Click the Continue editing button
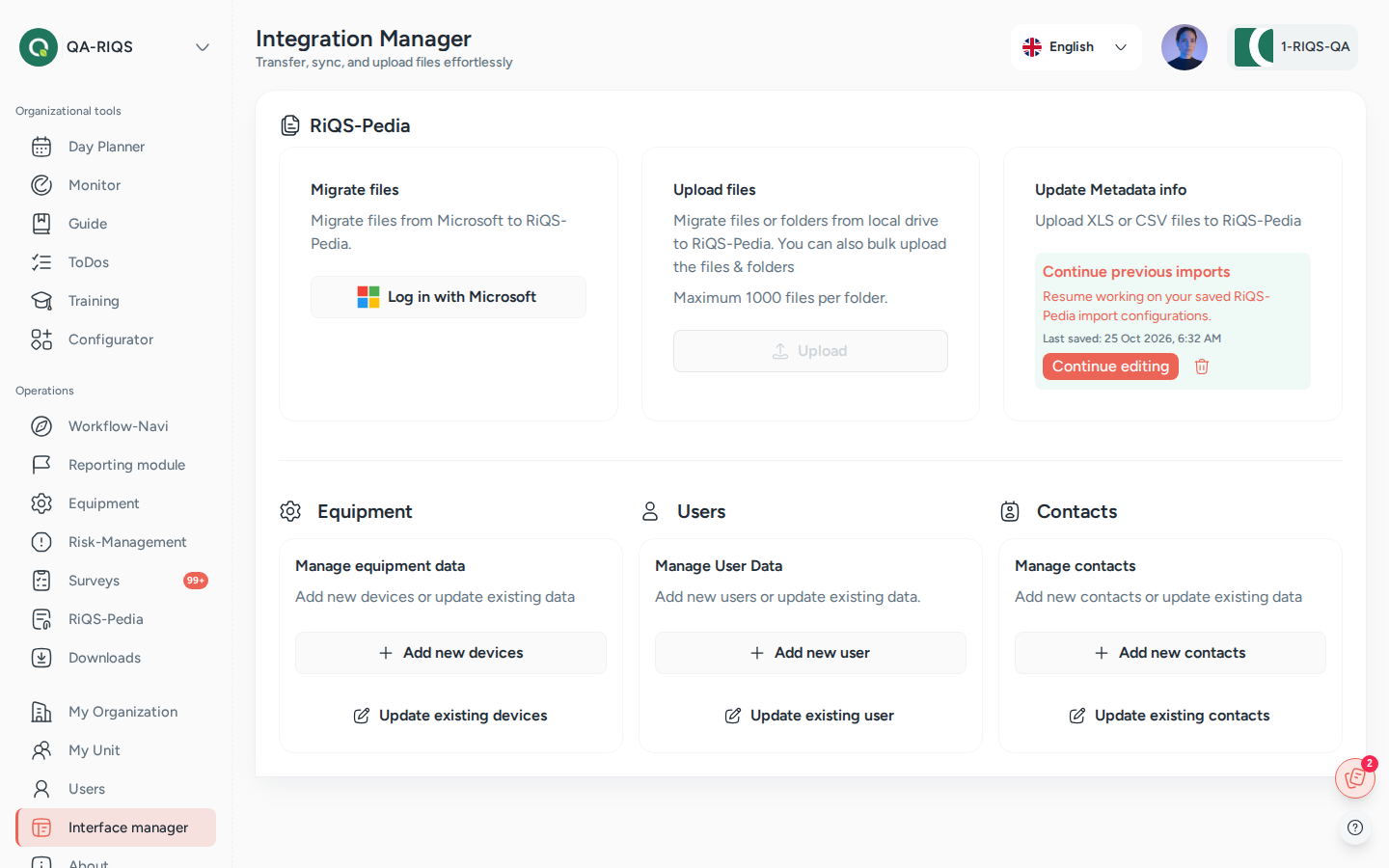This screenshot has height=868, width=1389. [x=1110, y=366]
